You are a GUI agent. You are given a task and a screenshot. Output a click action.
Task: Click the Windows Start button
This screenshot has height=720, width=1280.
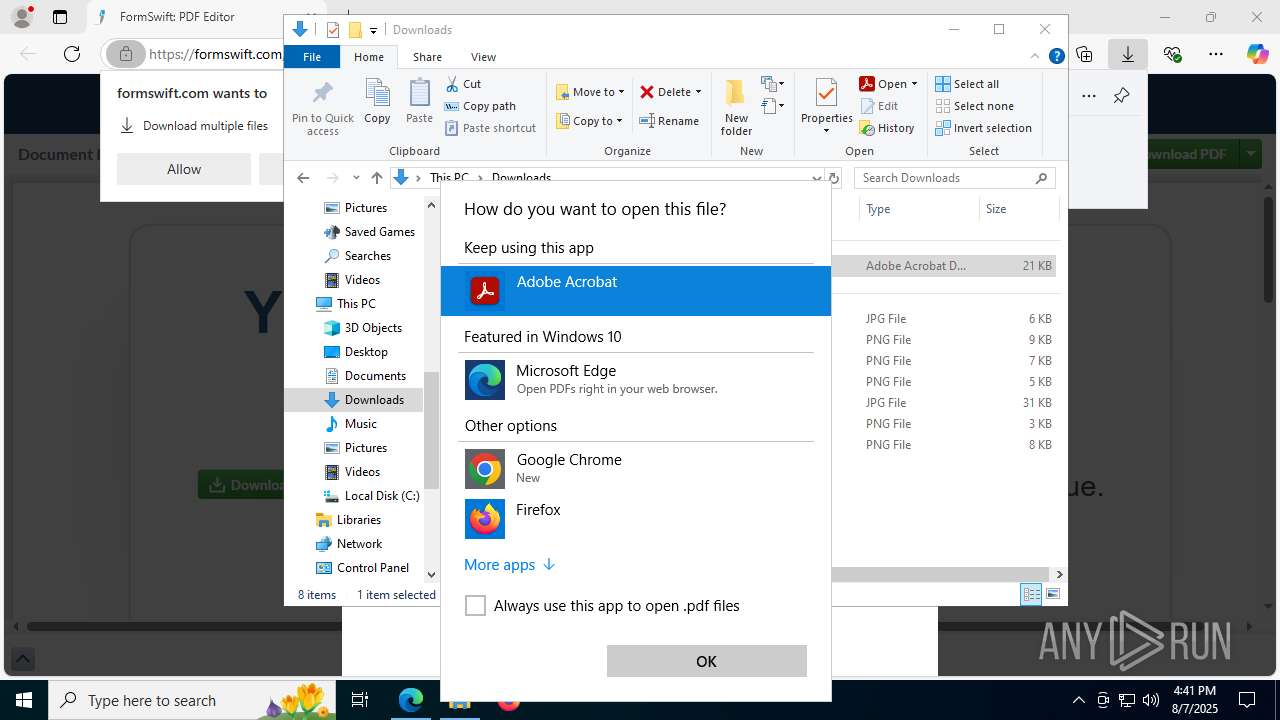coord(23,700)
